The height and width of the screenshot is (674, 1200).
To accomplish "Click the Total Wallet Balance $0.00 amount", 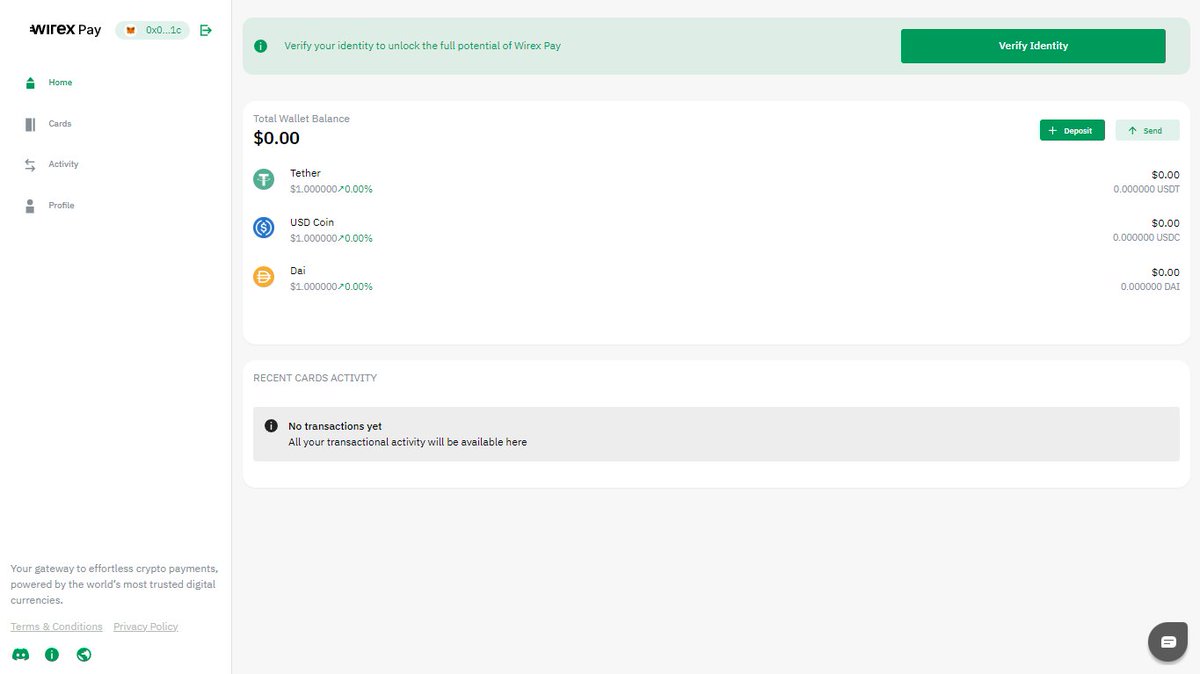I will [x=277, y=138].
